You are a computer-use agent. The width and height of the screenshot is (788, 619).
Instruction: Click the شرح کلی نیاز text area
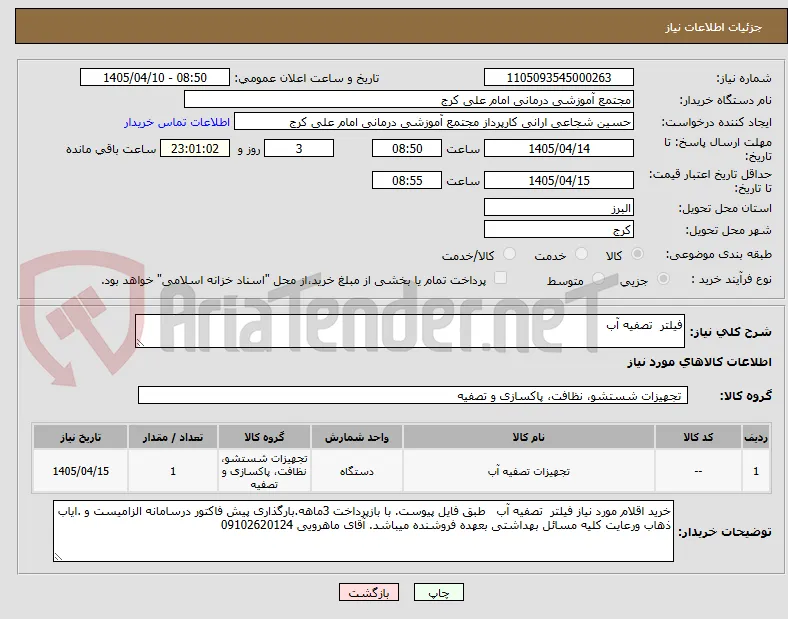click(410, 331)
